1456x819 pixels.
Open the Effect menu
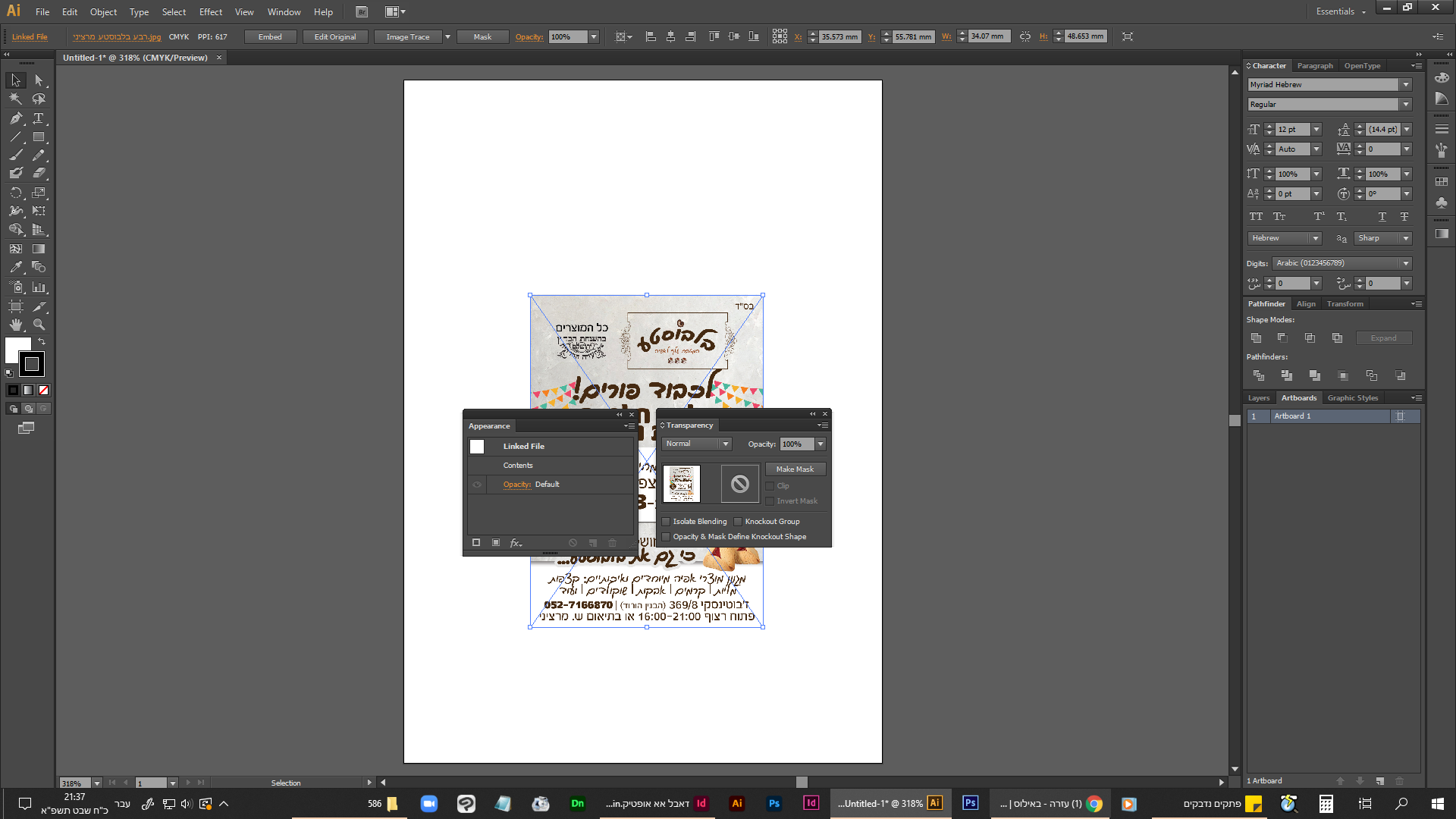210,12
